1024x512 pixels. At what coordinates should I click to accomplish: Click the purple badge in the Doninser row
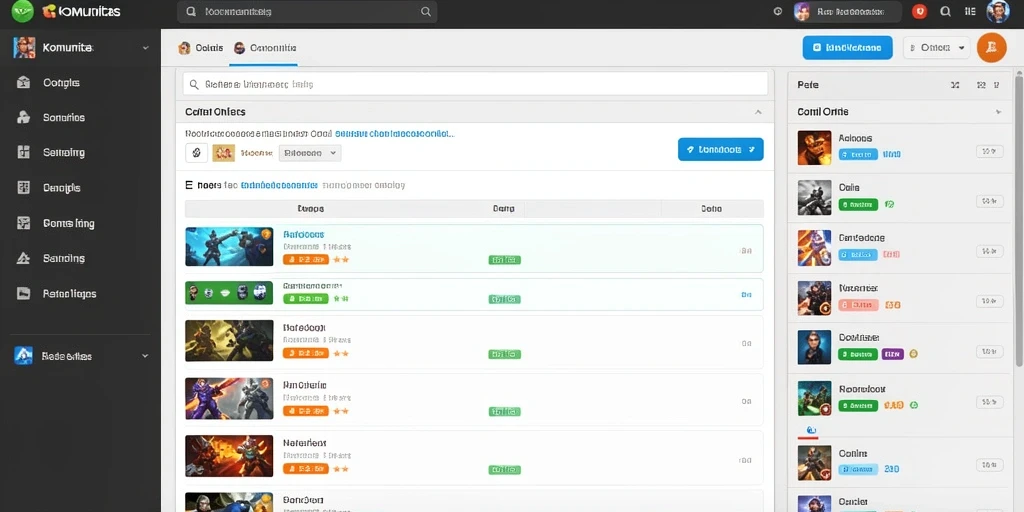892,354
